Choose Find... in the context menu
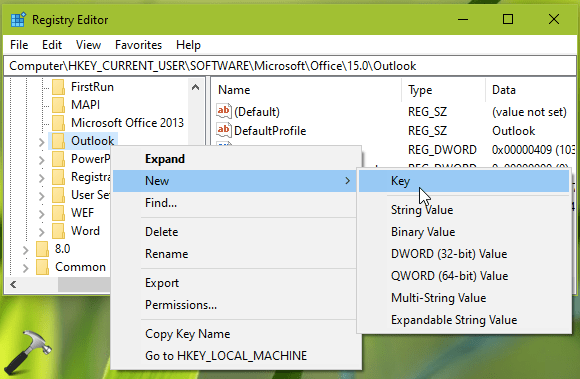580x379 pixels. tap(235, 203)
